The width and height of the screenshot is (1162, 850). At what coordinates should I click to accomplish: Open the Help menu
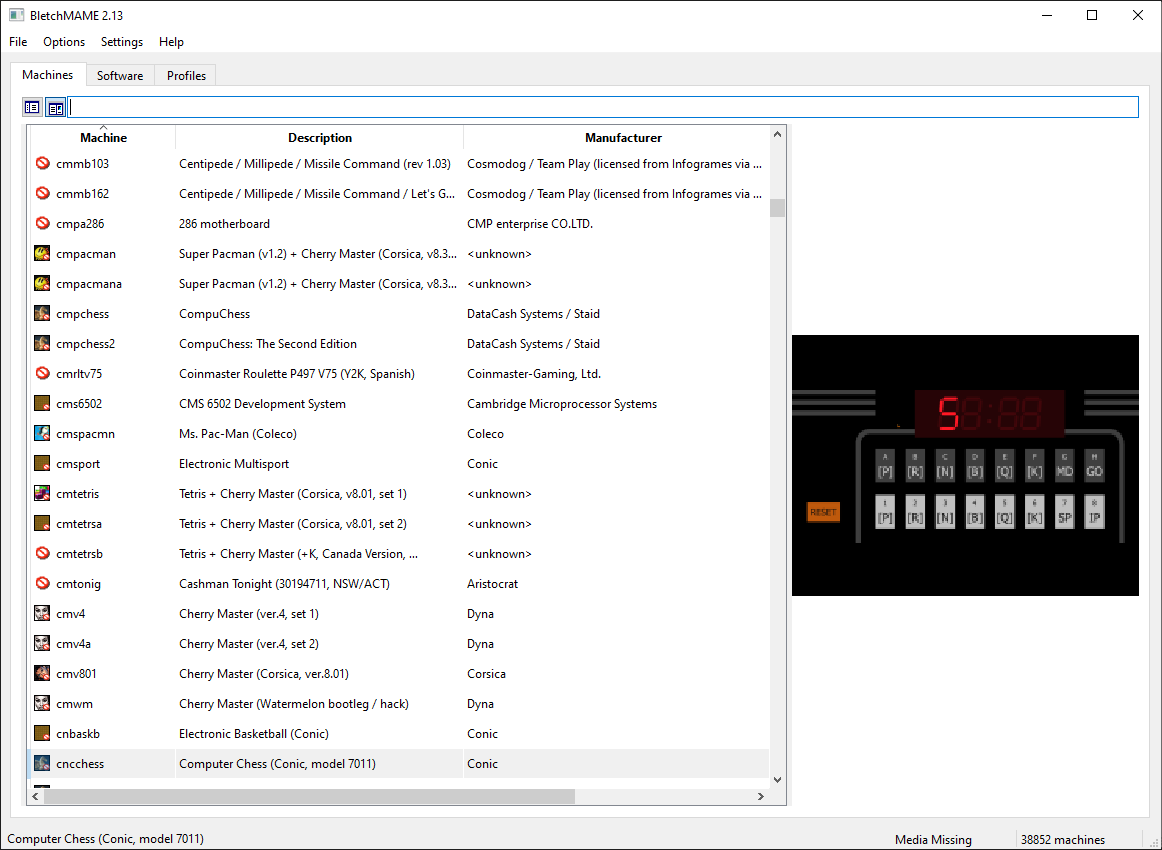pyautogui.click(x=171, y=41)
